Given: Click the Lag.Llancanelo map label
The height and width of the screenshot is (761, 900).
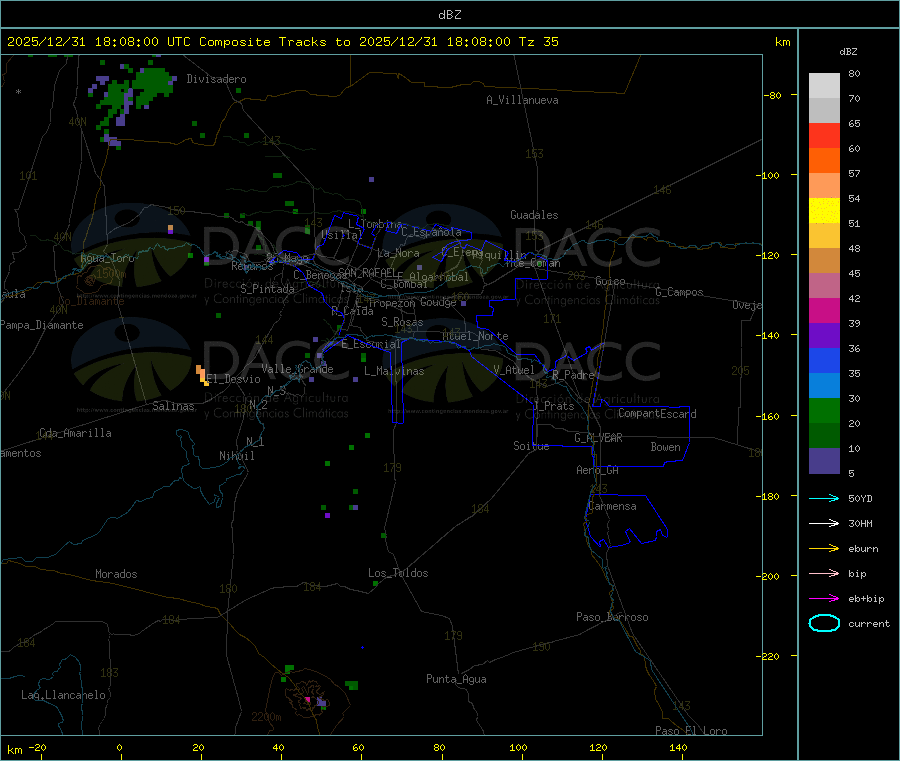Looking at the screenshot, I should pos(64,695).
